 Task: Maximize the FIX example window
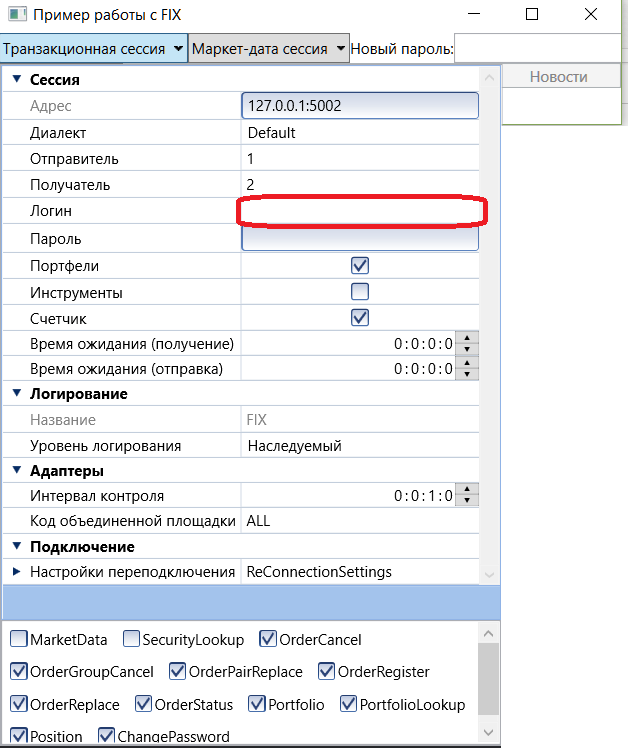click(532, 15)
